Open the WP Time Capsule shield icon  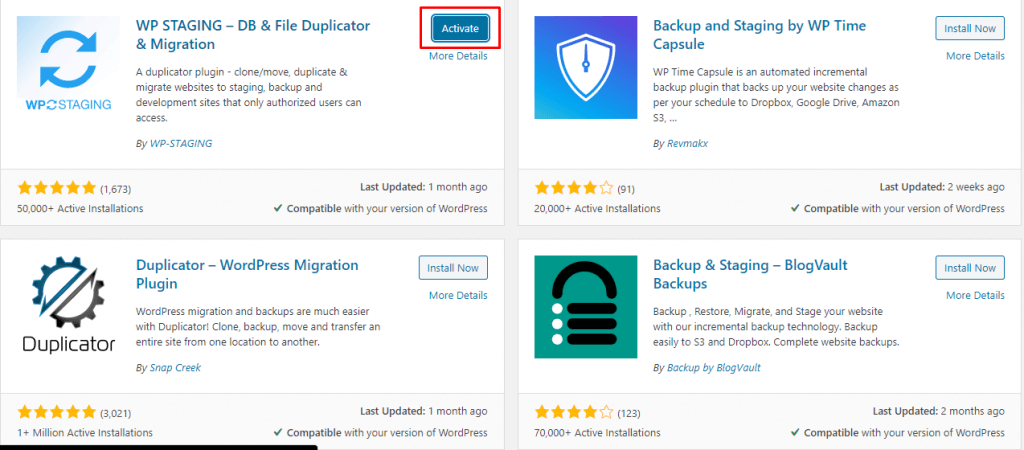(586, 68)
